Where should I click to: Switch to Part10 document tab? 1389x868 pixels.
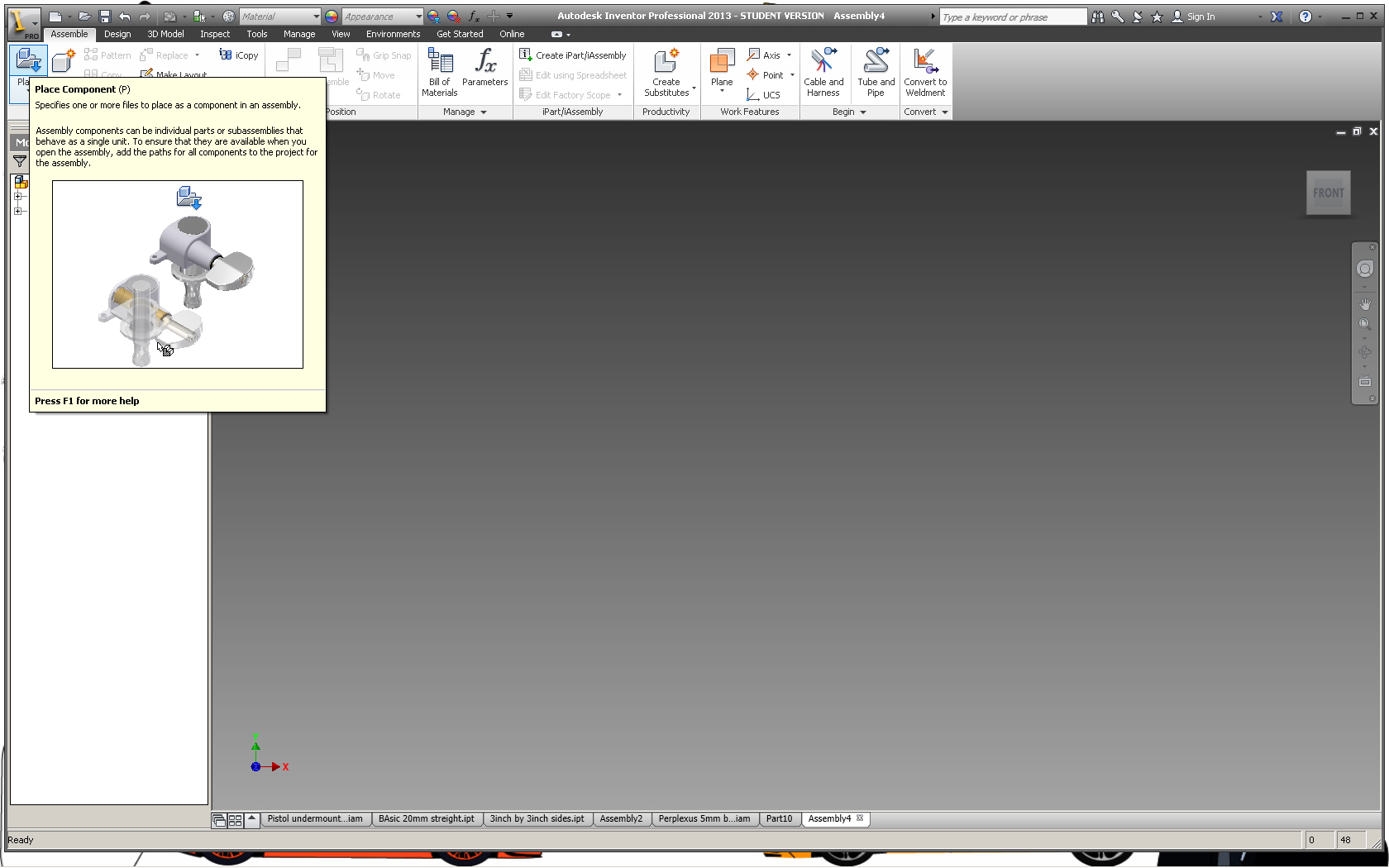click(x=779, y=819)
